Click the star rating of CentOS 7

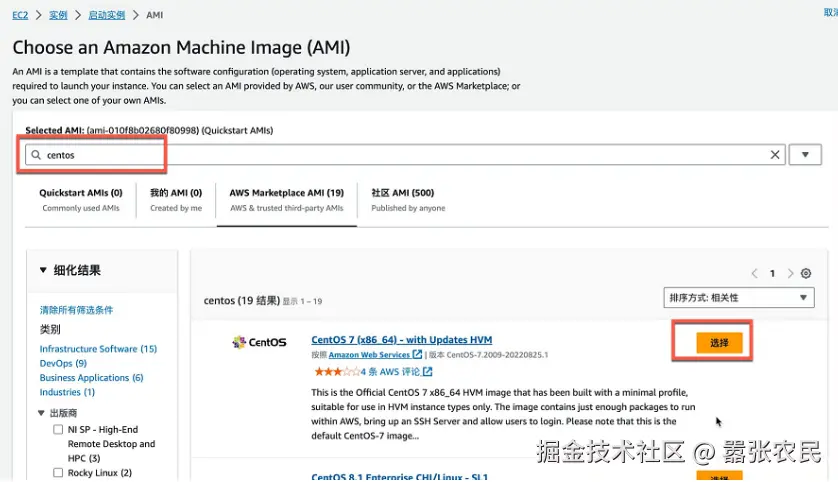click(337, 371)
